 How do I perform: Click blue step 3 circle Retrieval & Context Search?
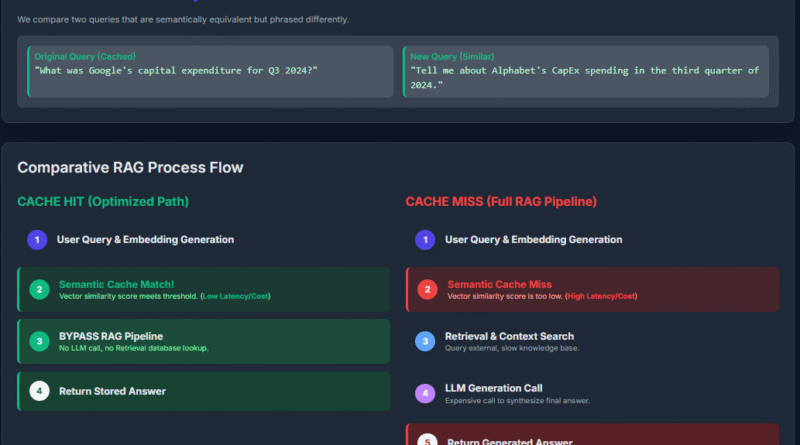point(425,341)
